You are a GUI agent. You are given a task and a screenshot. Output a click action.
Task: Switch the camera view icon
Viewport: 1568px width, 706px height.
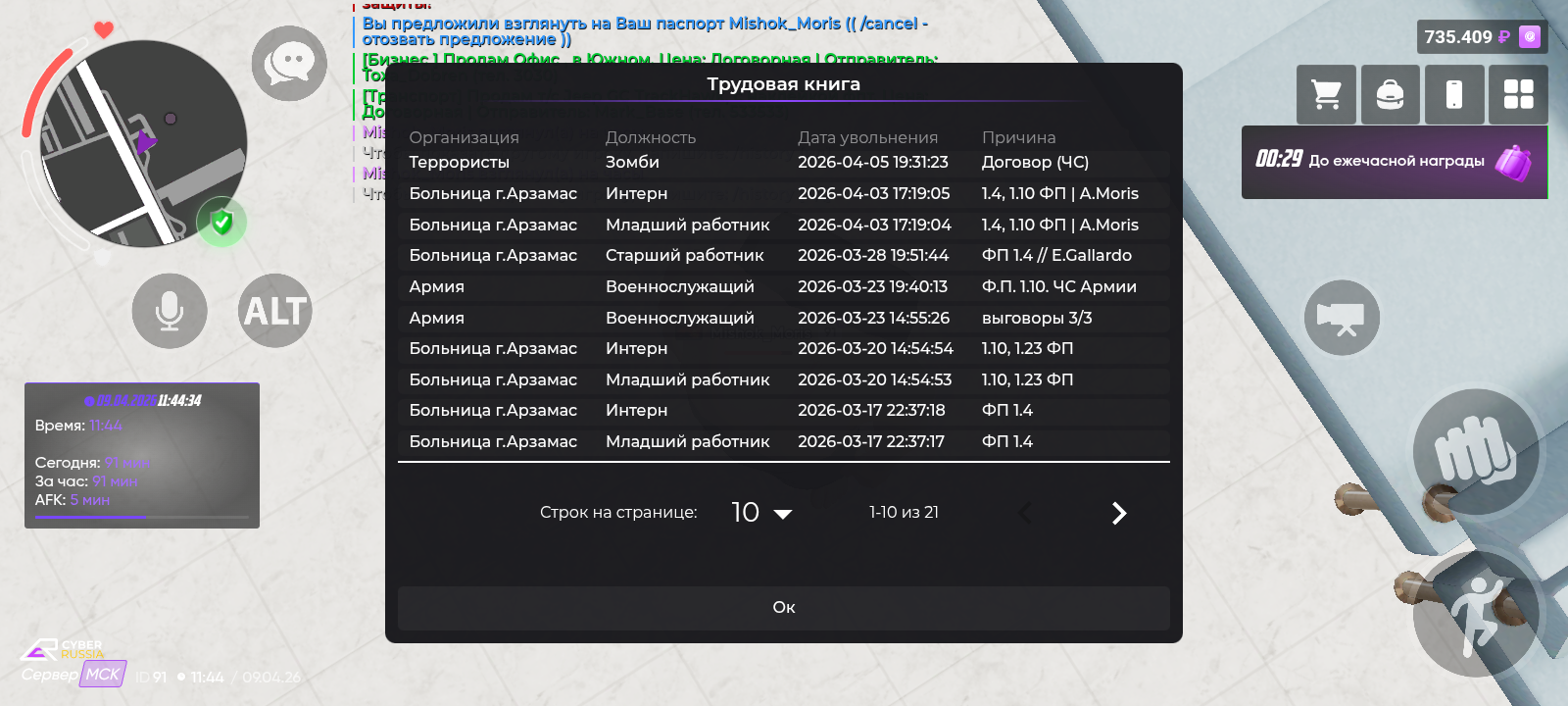pyautogui.click(x=1342, y=318)
